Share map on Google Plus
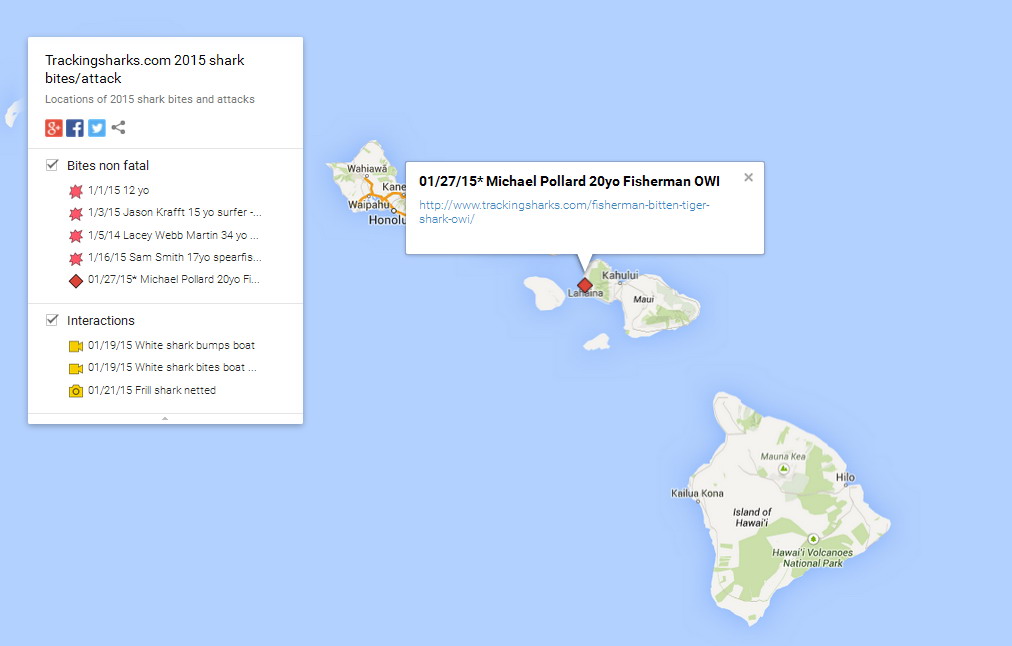Image resolution: width=1012 pixels, height=646 pixels. [x=54, y=128]
